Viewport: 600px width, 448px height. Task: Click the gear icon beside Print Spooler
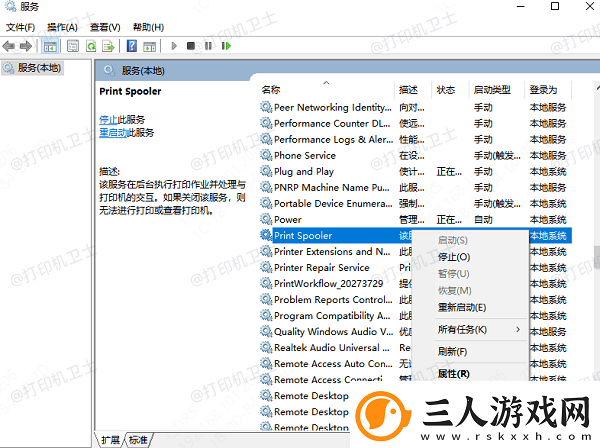pos(266,235)
